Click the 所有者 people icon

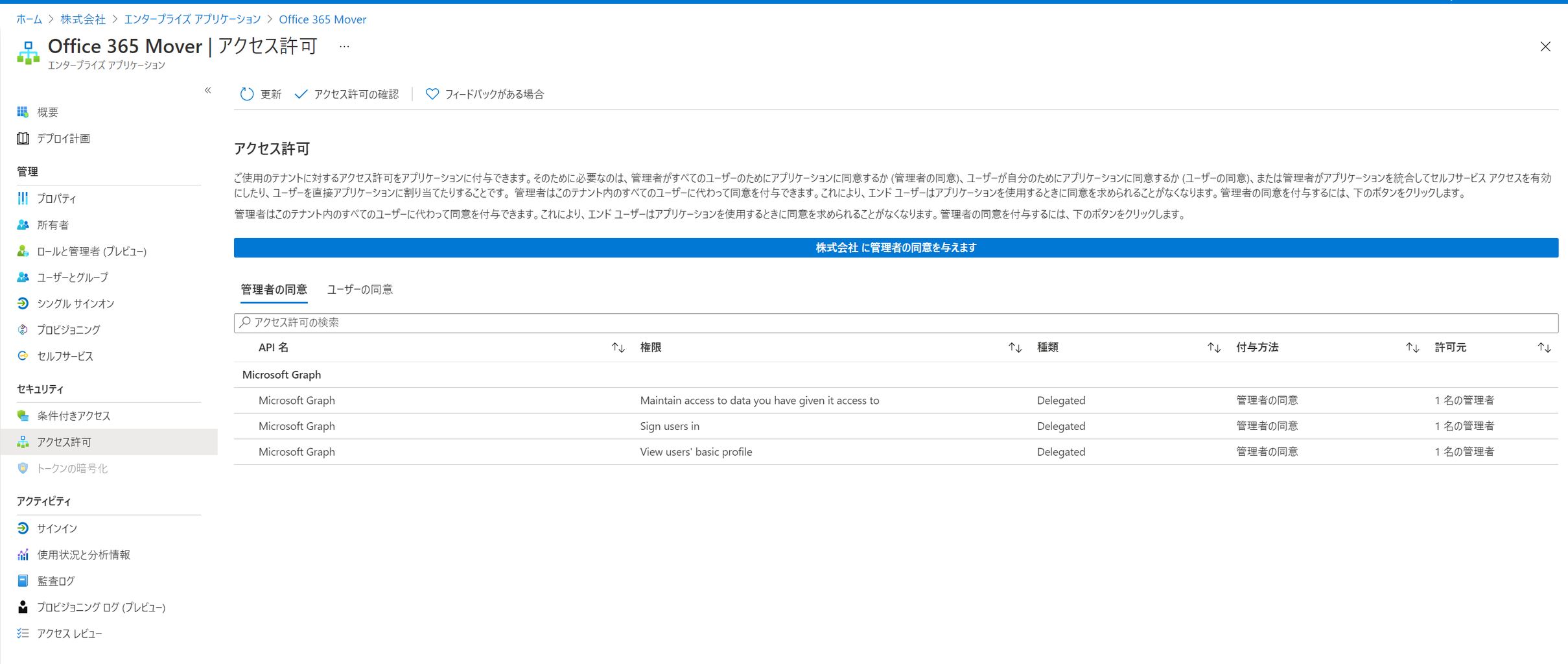point(23,225)
